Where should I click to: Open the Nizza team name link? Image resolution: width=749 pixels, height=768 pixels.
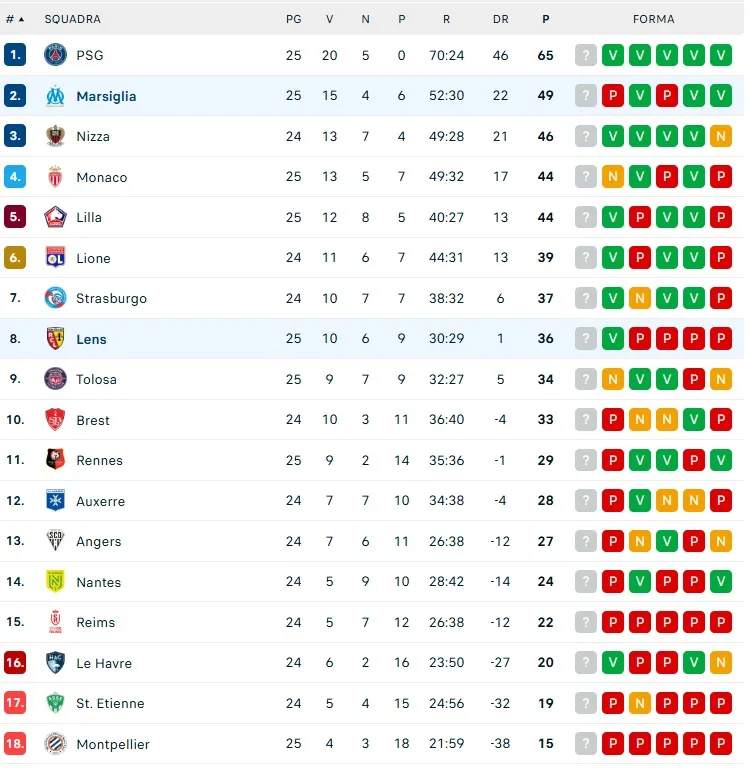pos(93,136)
